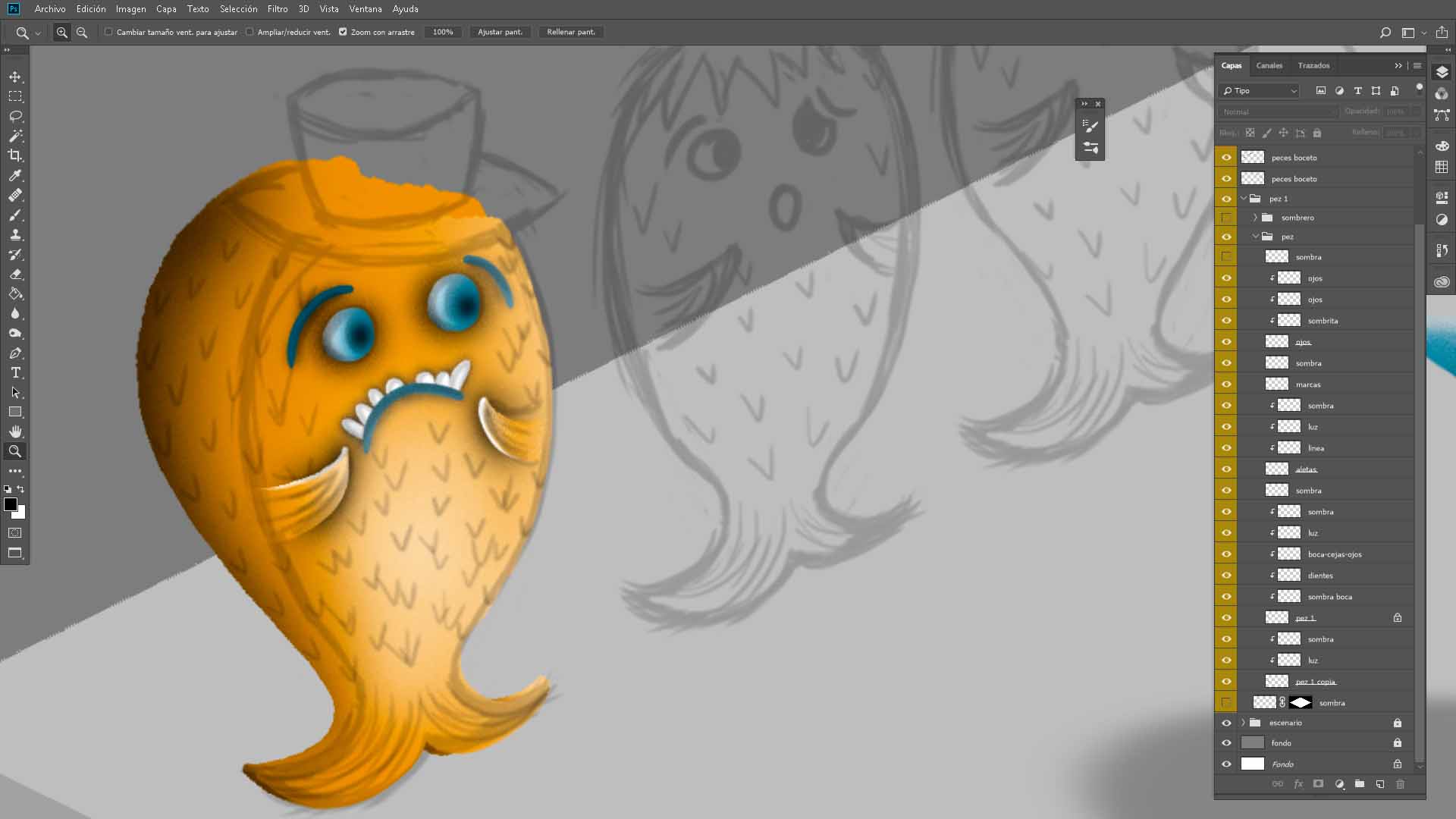The image size is (1456, 819).
Task: Switch to the Canales tab
Action: 1269,65
